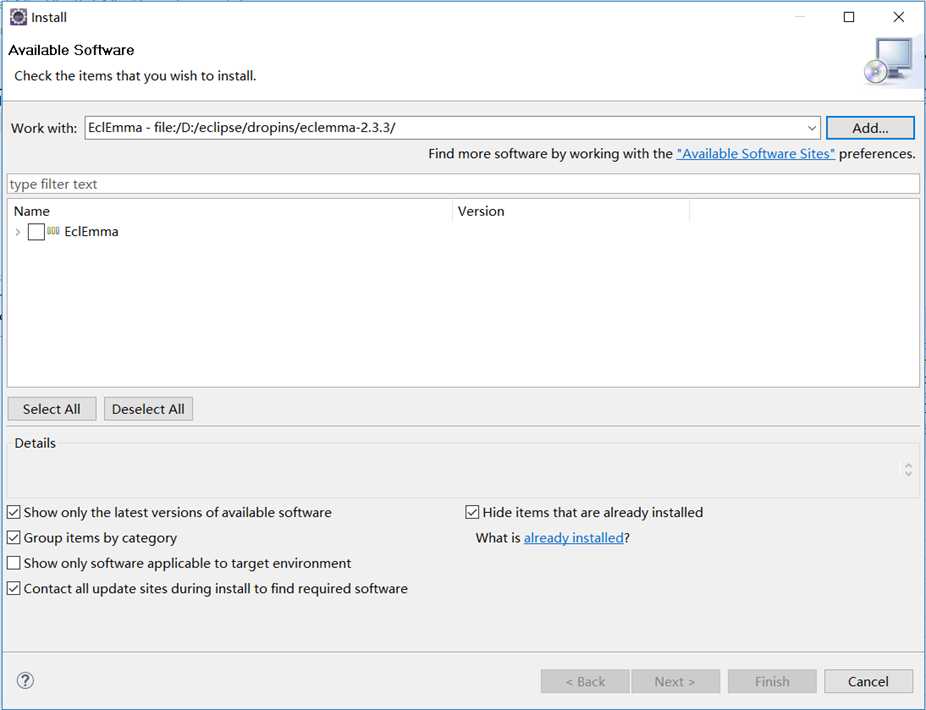The height and width of the screenshot is (710, 926).
Task: Click the install wizard computer image
Action: pyautogui.click(x=889, y=63)
